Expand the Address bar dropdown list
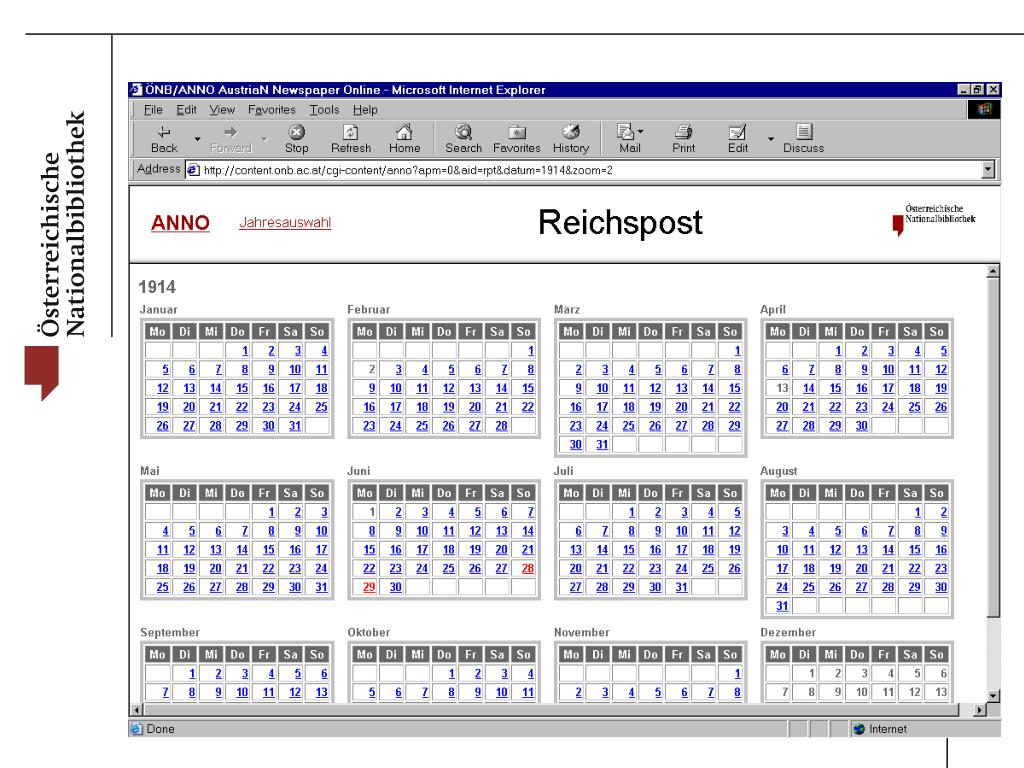The width and height of the screenshot is (1024, 768). (x=987, y=170)
